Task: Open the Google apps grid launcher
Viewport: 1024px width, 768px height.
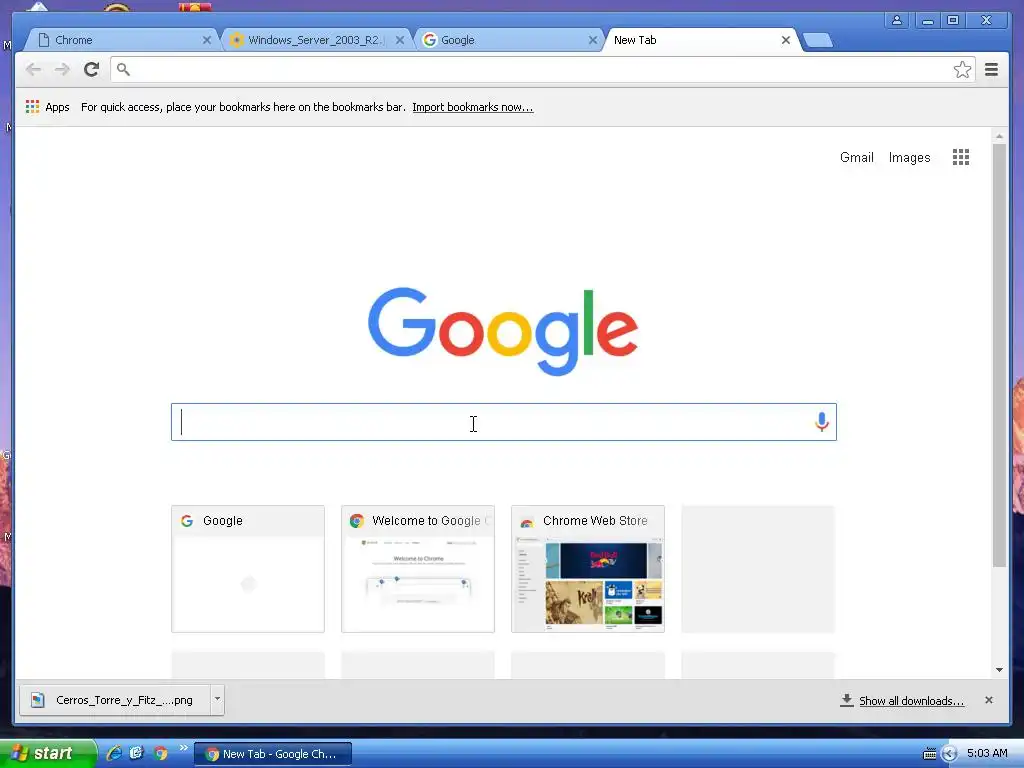Action: pos(961,157)
